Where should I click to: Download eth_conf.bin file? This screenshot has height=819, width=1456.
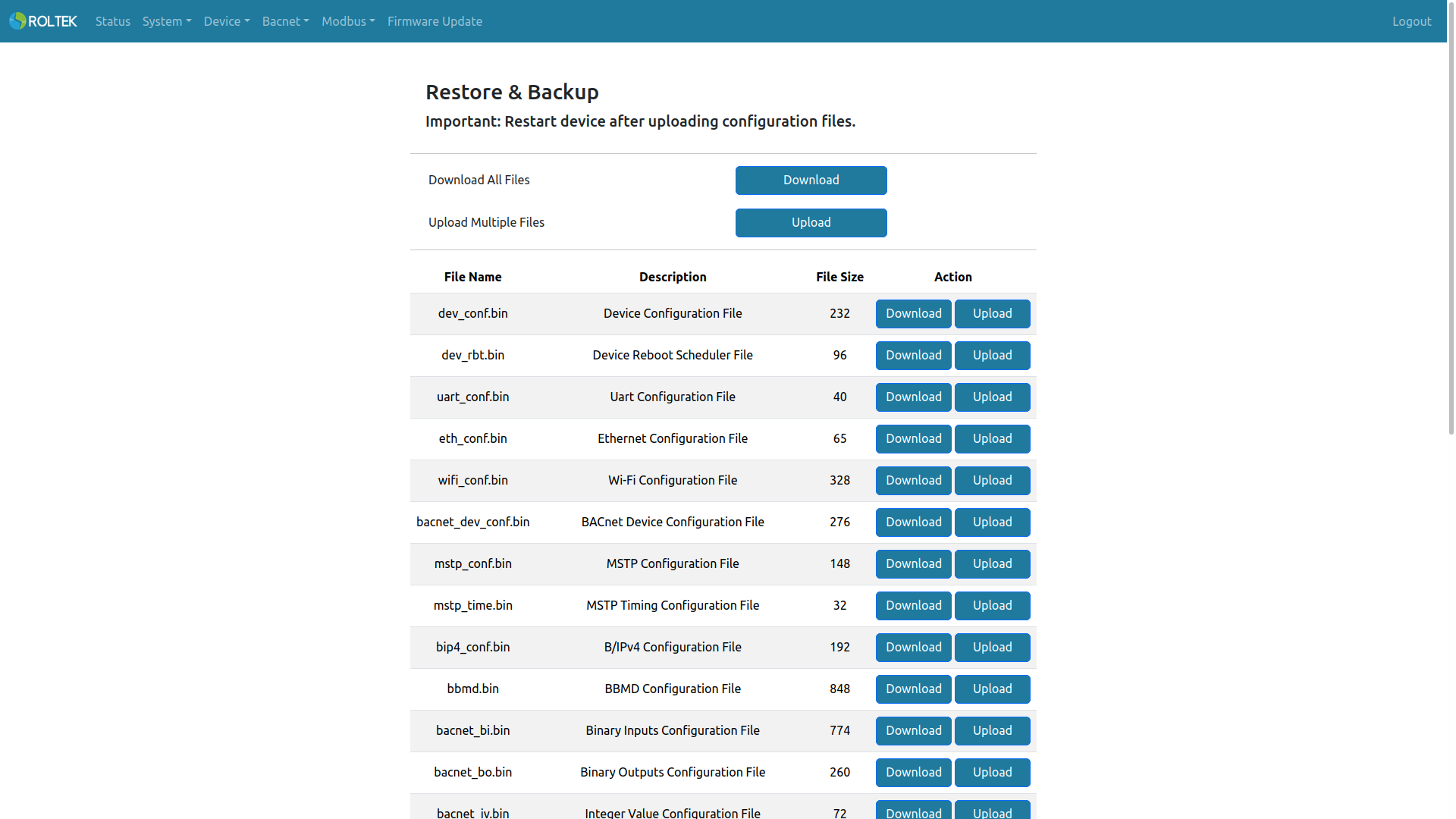(913, 439)
